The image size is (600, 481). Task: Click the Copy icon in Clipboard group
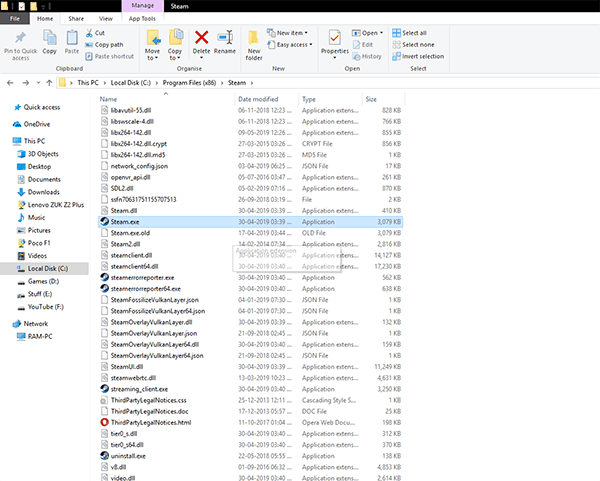(49, 38)
